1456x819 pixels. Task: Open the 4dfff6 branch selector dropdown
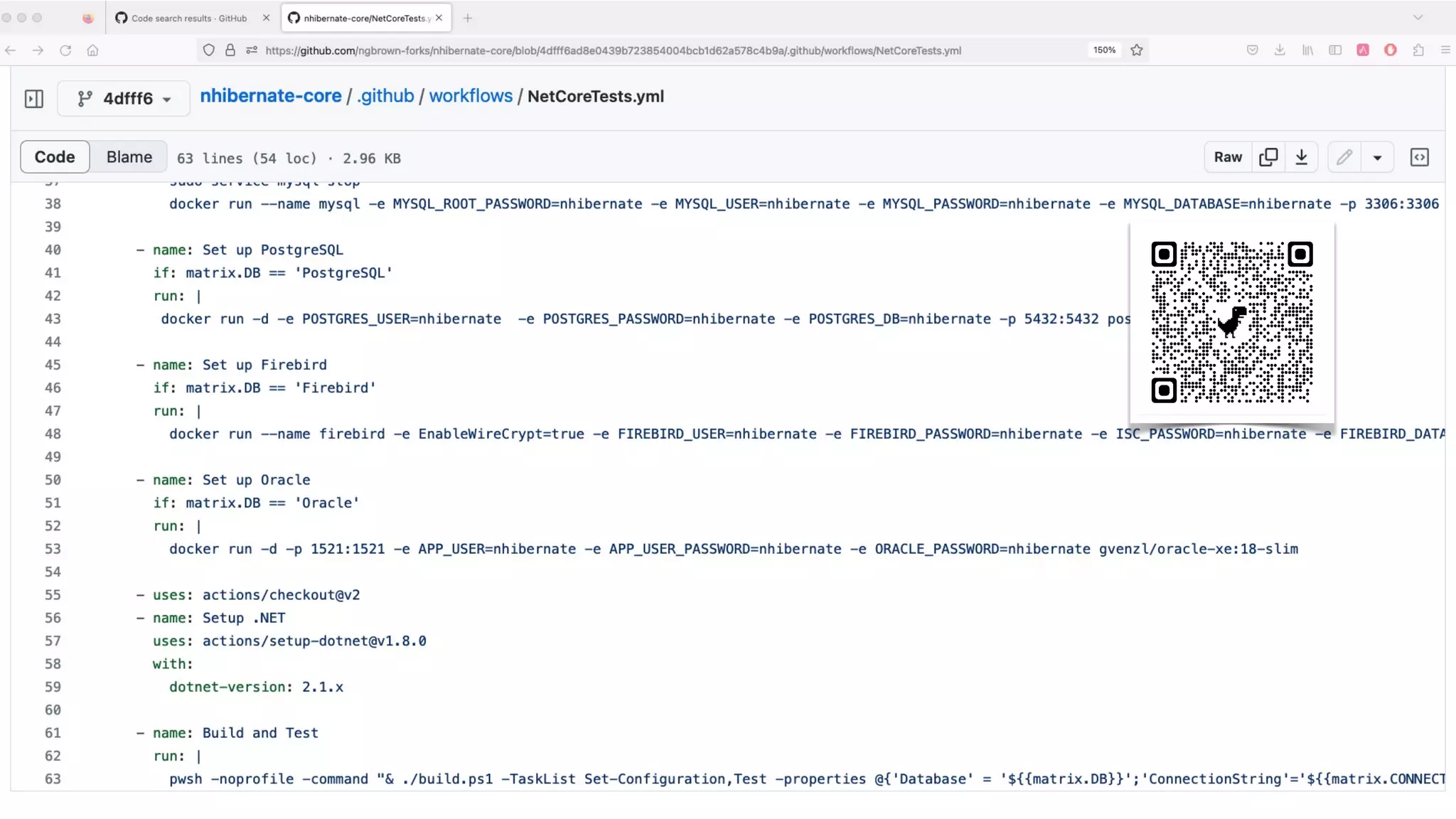click(124, 98)
